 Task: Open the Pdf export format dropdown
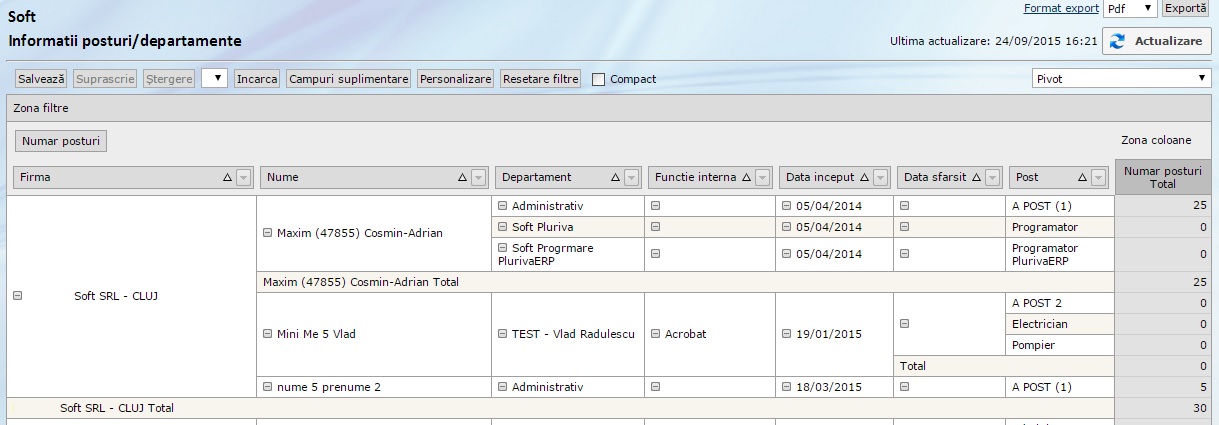pos(1130,9)
